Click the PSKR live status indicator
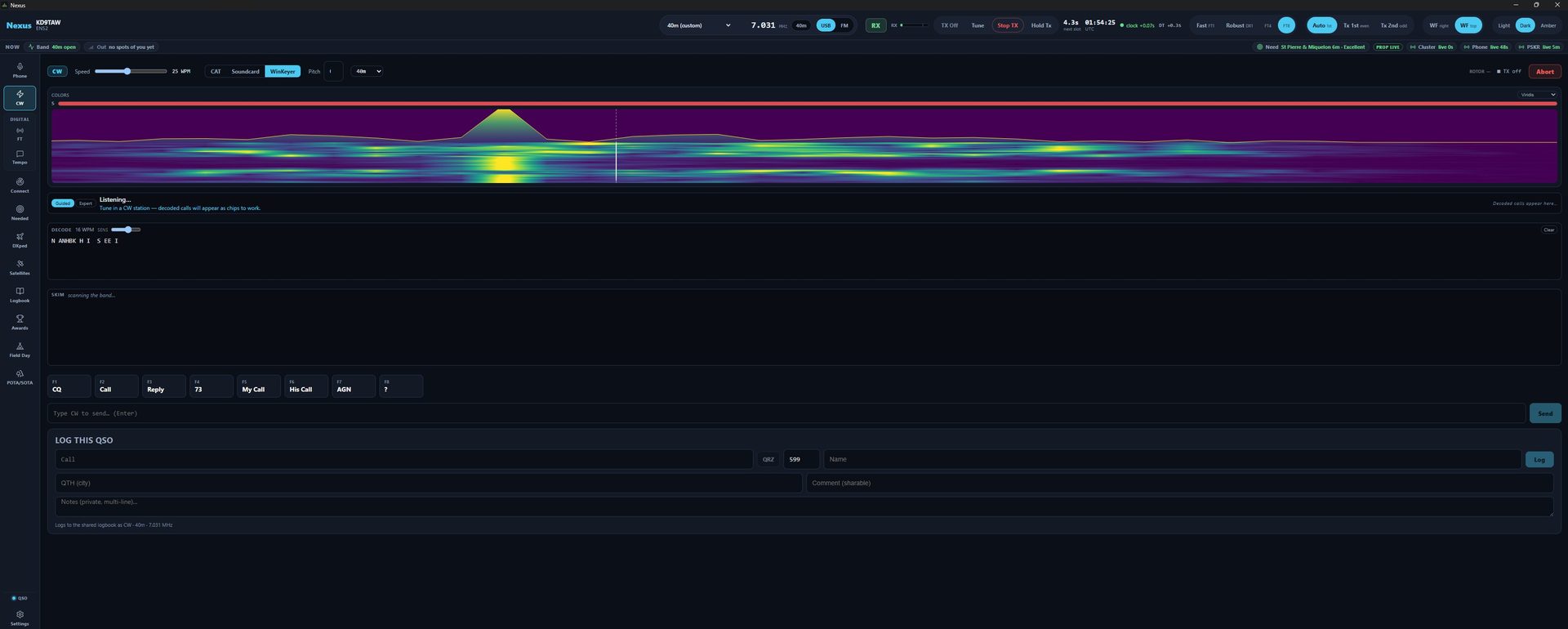 pos(1539,47)
